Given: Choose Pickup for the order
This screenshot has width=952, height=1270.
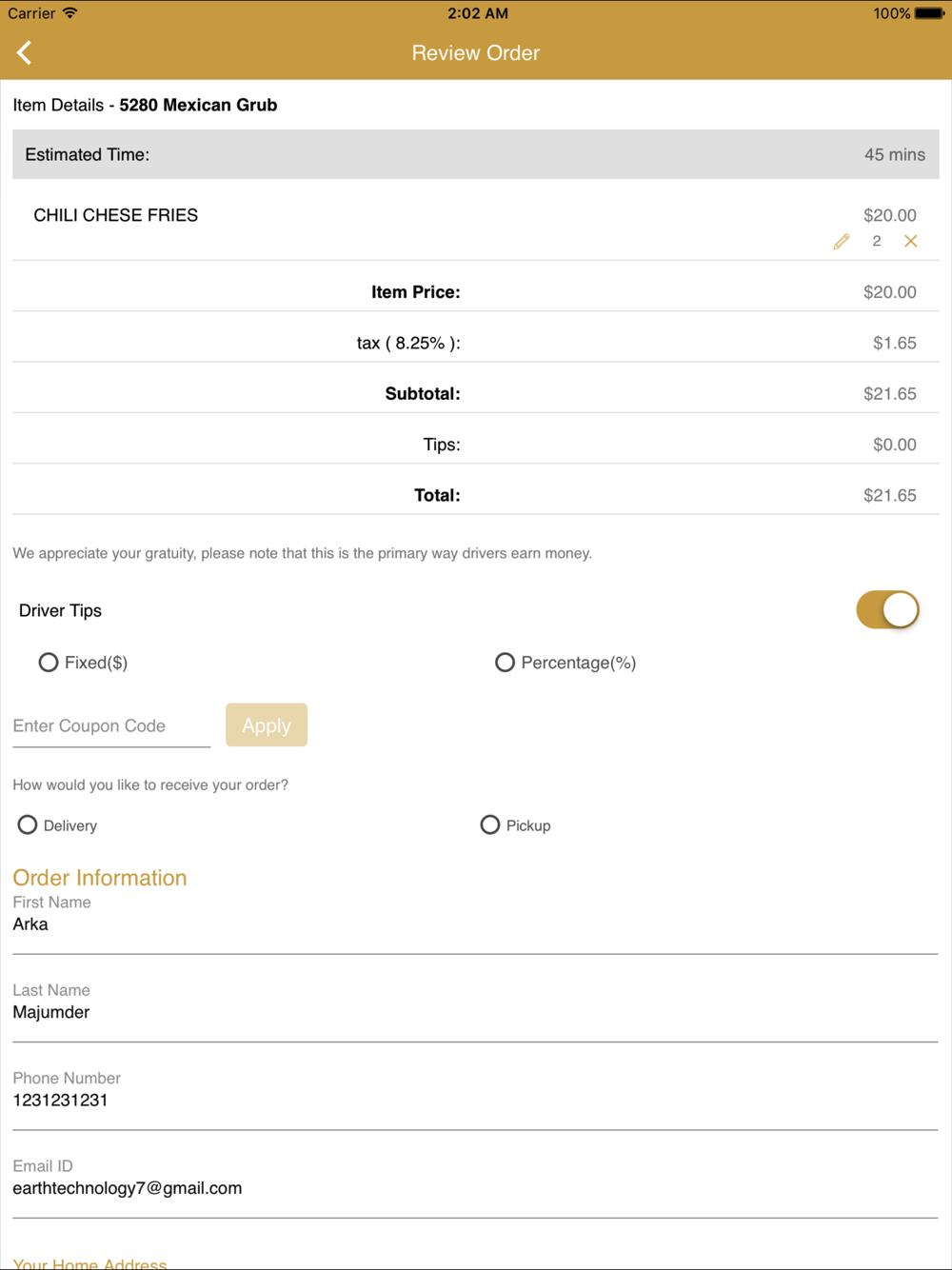Looking at the screenshot, I should click(490, 825).
